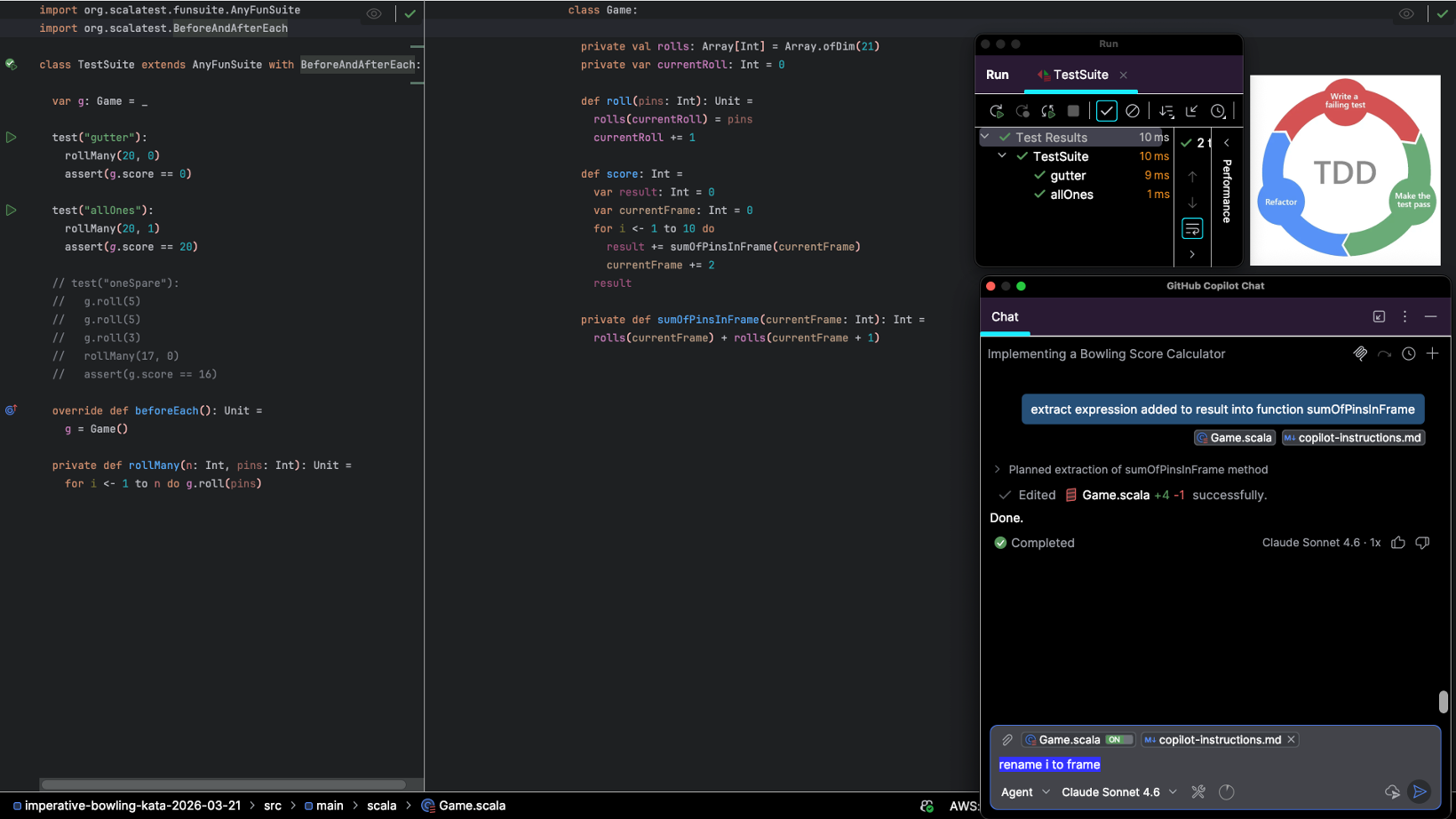Switch to the TestSuite run tab

(x=1079, y=75)
